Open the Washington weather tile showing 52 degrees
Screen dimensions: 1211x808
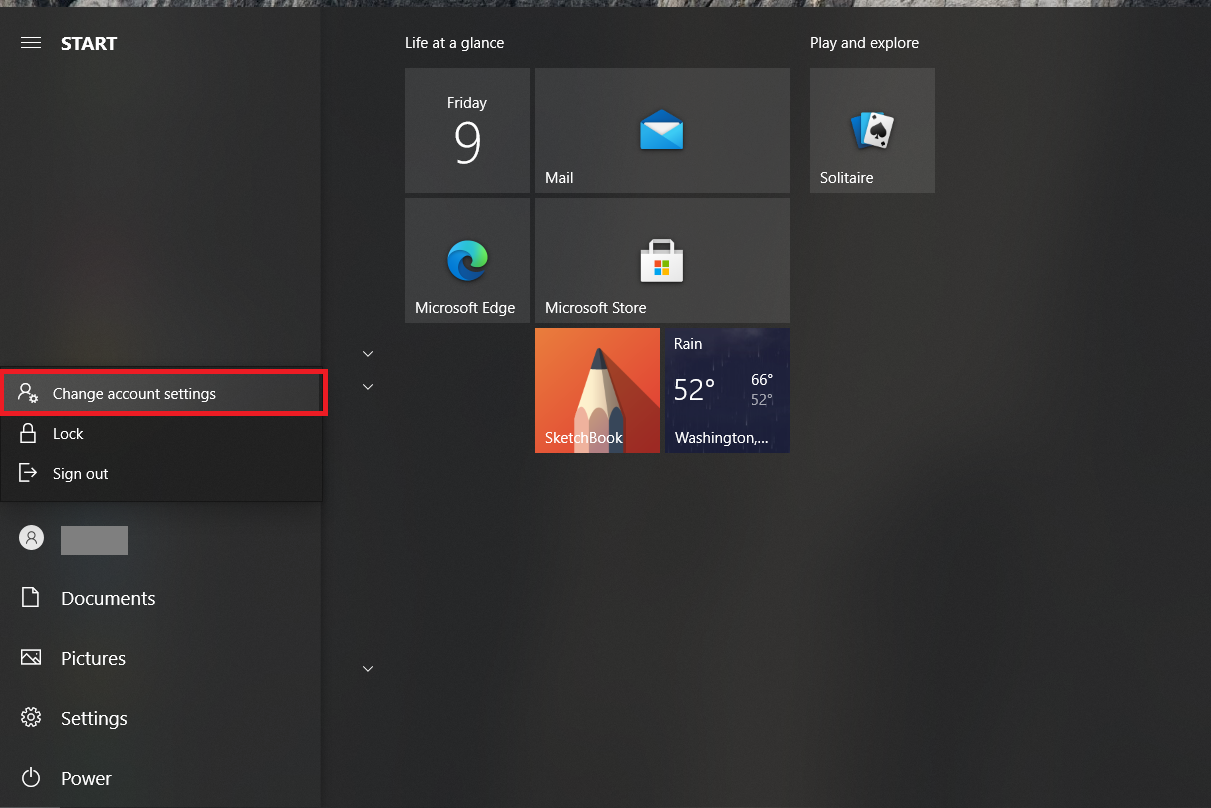click(x=727, y=390)
